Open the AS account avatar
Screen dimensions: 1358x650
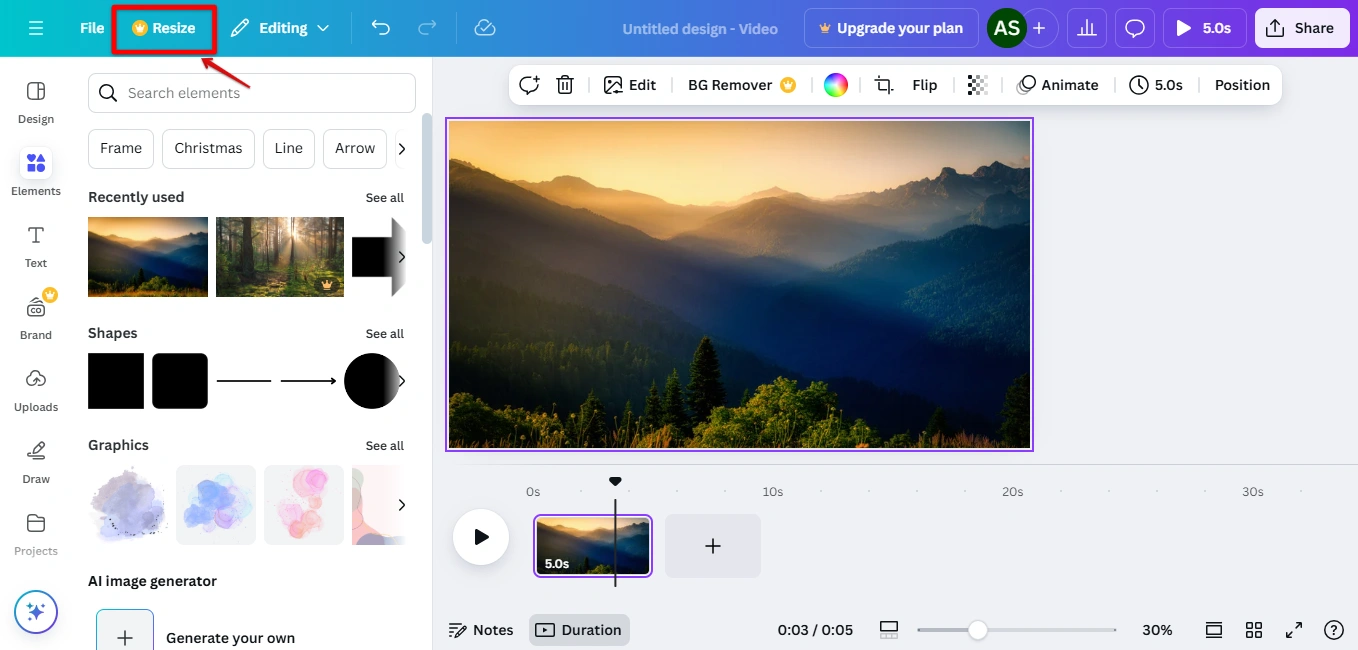1006,28
